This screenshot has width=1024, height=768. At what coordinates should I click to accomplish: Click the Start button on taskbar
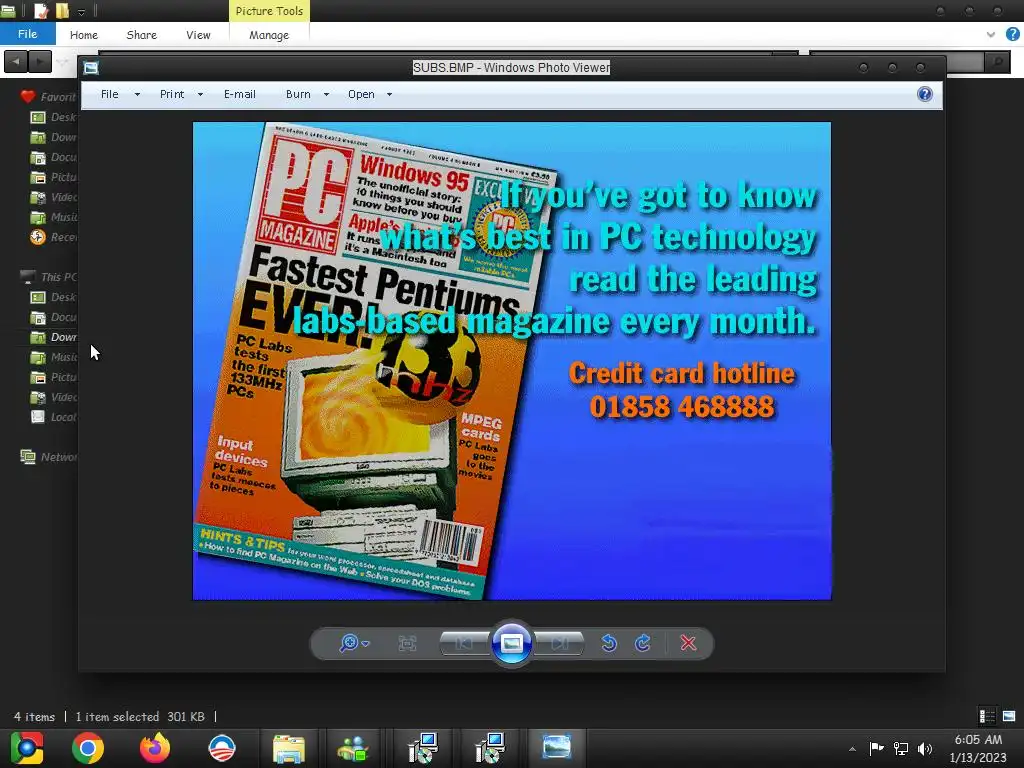[27, 748]
